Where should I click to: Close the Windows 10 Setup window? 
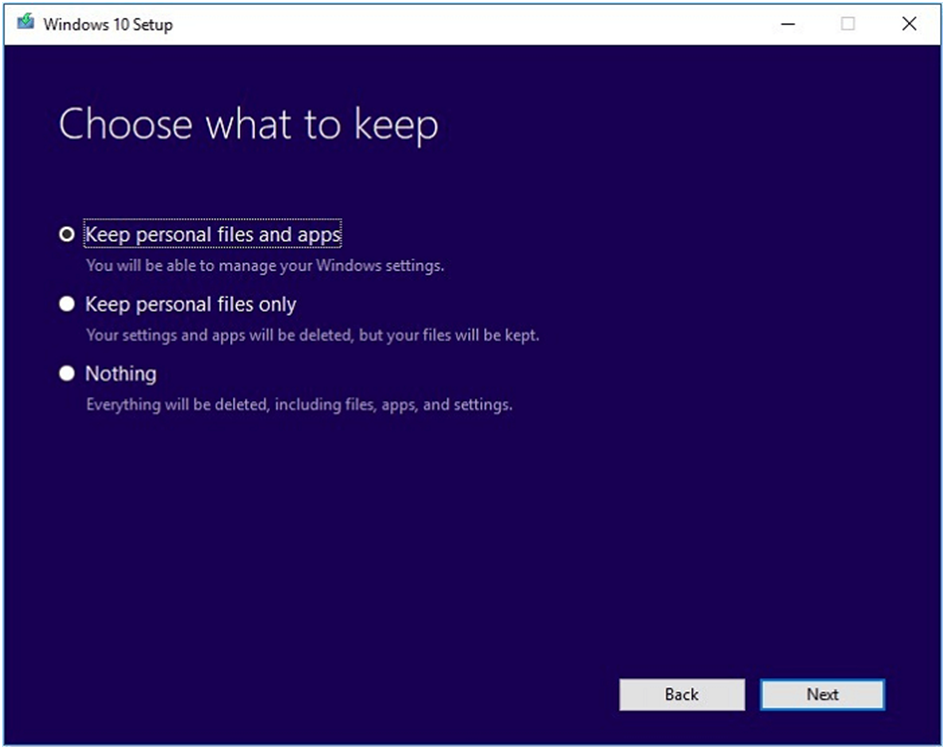[909, 24]
